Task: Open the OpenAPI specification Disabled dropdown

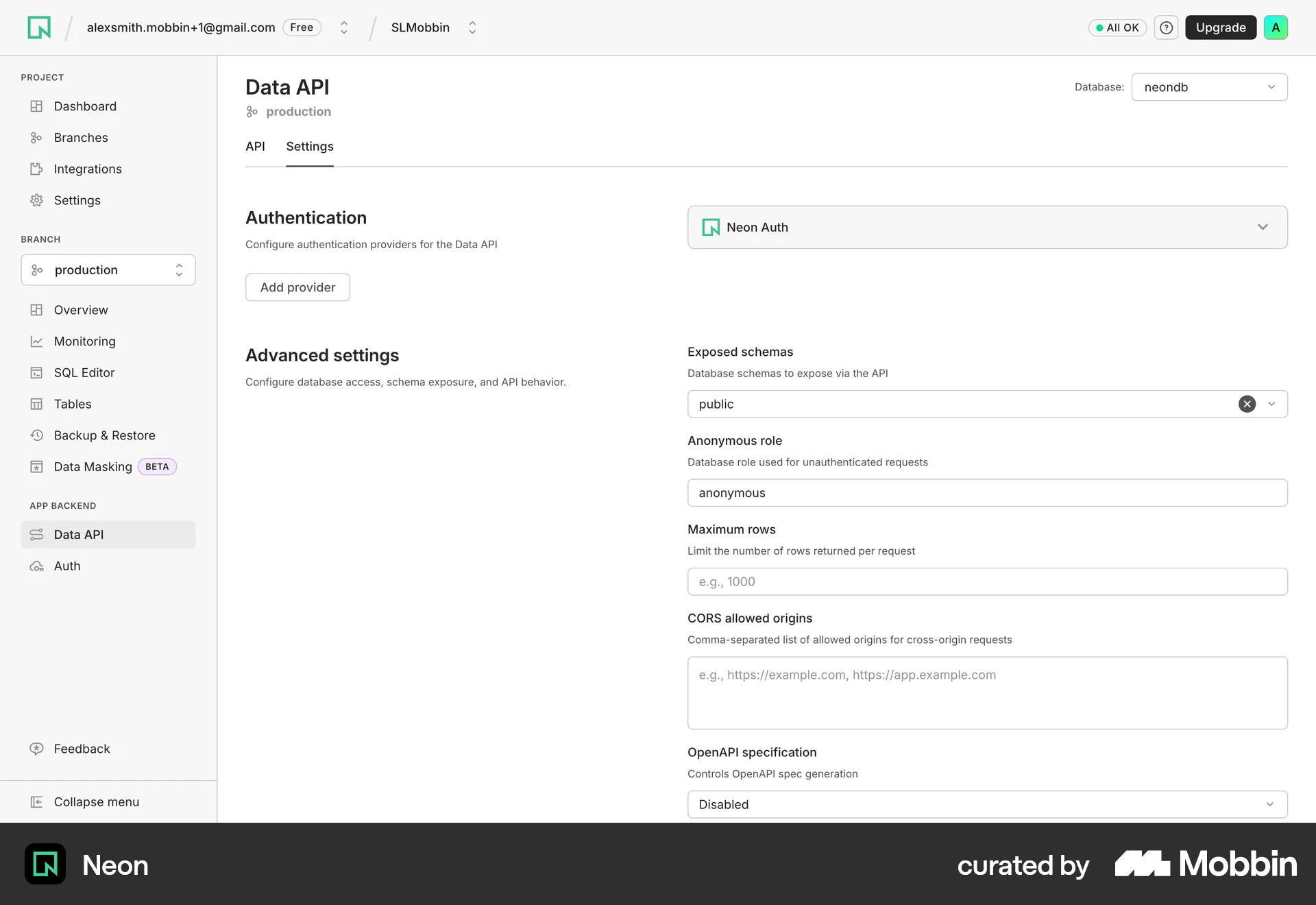Action: coord(987,805)
